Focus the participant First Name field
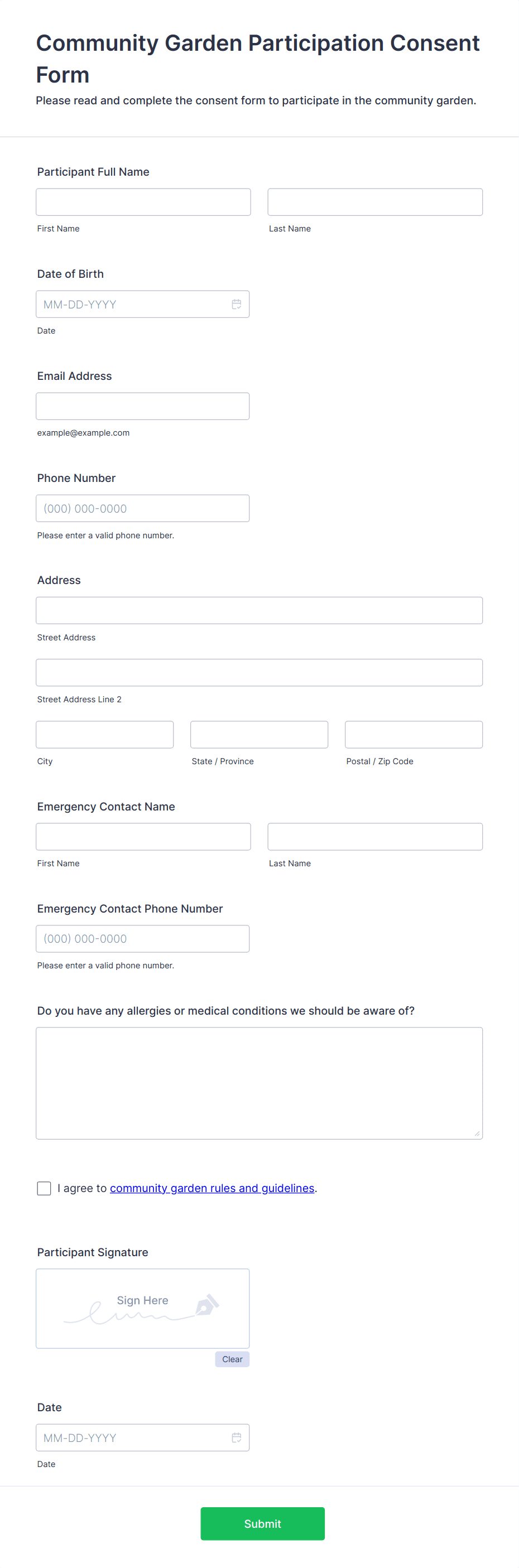 143,202
